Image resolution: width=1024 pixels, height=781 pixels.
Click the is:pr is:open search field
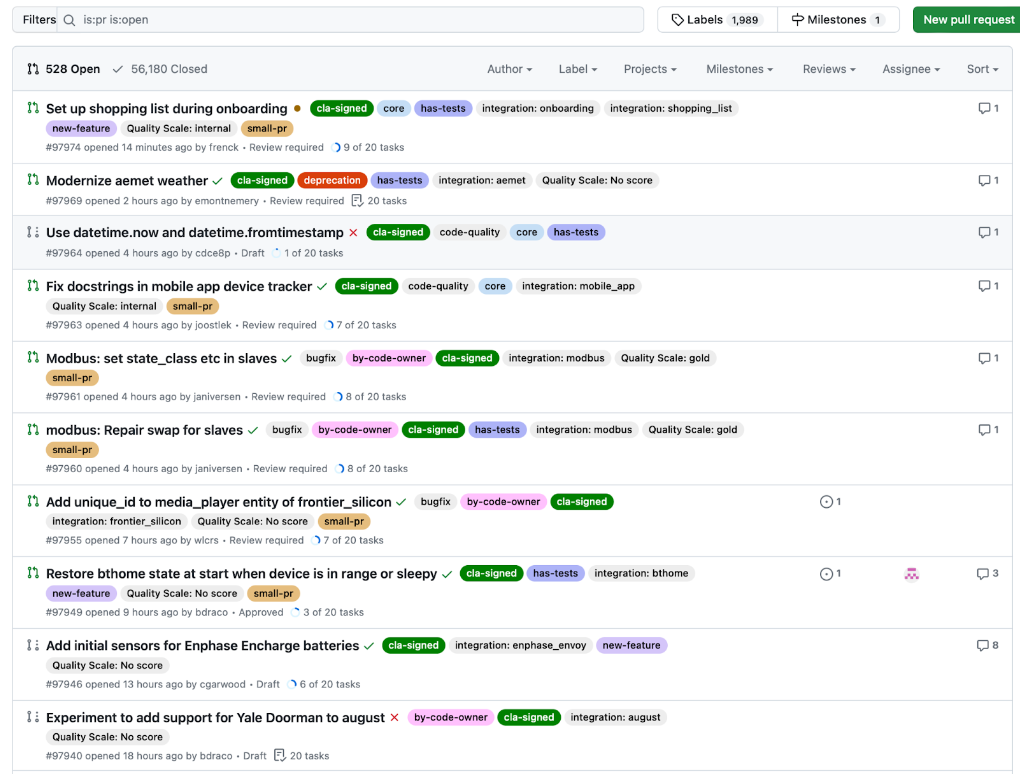point(351,20)
